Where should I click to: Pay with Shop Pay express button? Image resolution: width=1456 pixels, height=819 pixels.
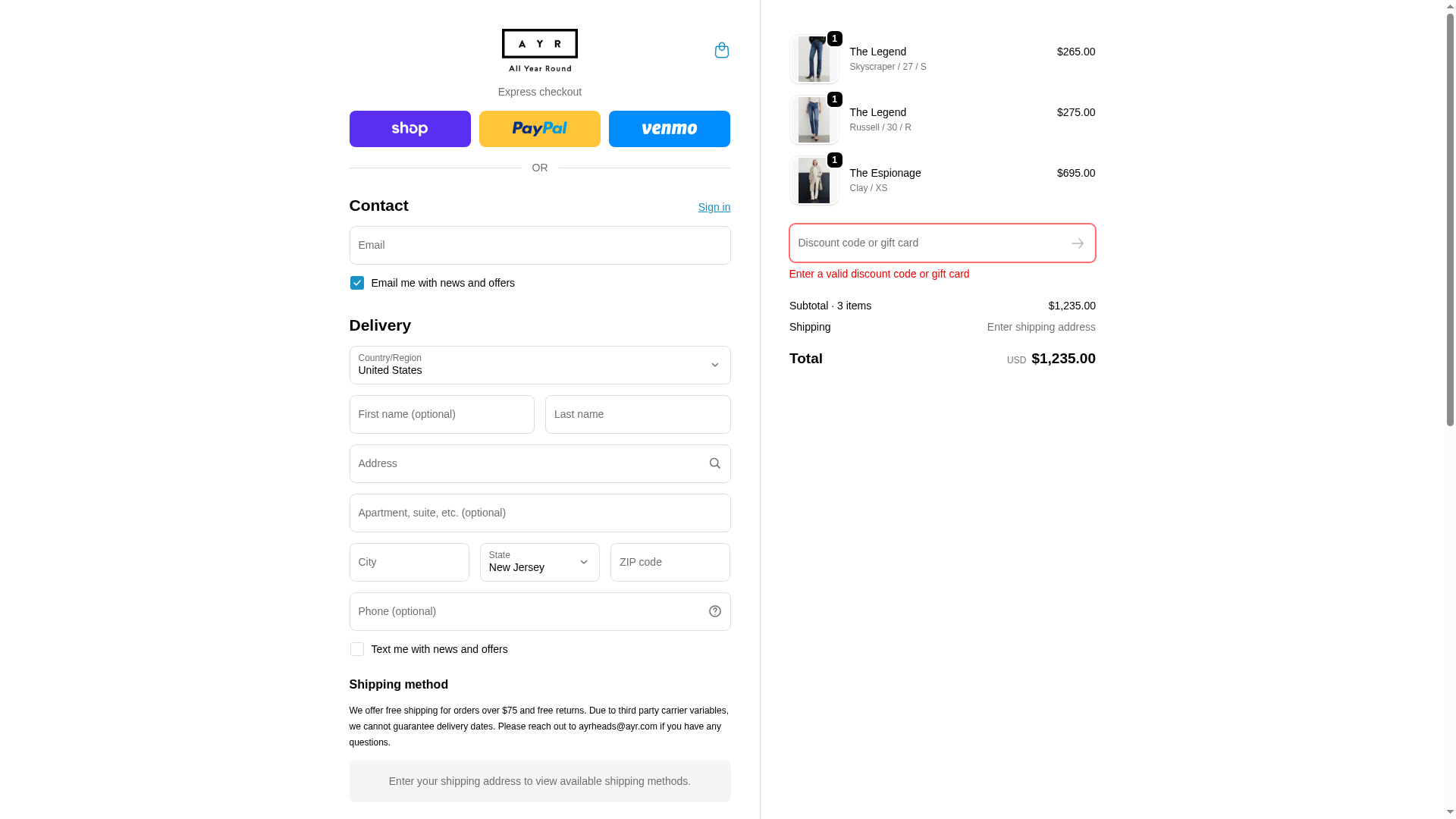(409, 129)
